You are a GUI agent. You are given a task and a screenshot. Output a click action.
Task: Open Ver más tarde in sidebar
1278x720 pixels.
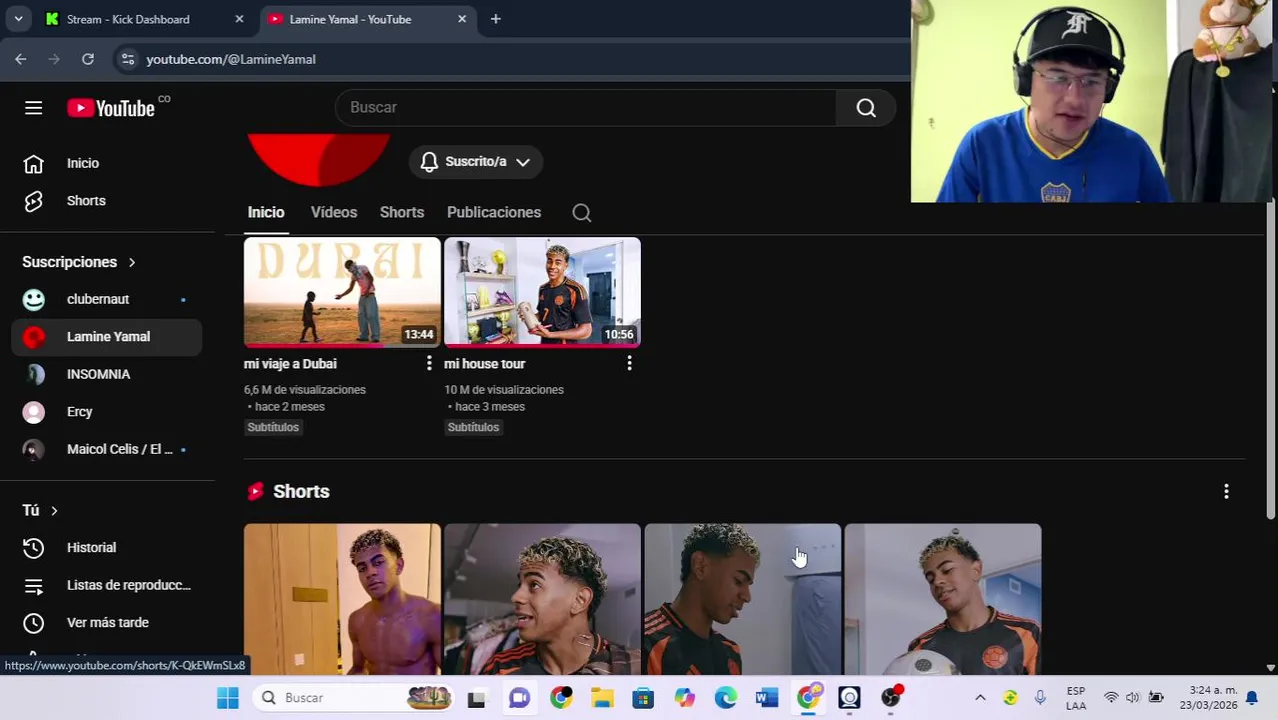107,623
